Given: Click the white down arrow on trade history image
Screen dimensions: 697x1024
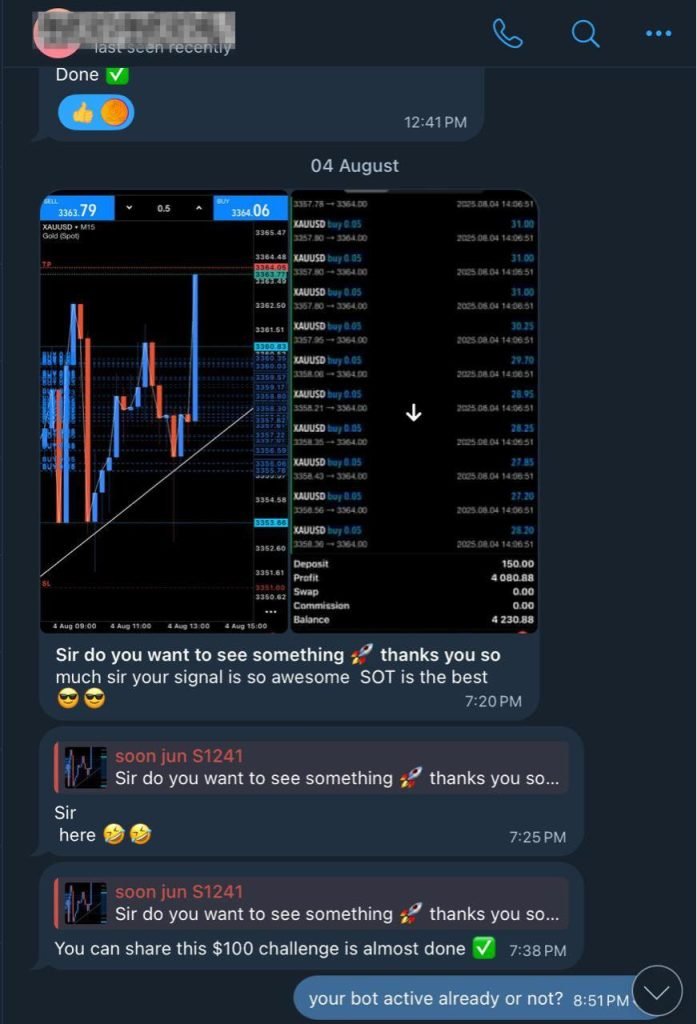Looking at the screenshot, I should 413,413.
